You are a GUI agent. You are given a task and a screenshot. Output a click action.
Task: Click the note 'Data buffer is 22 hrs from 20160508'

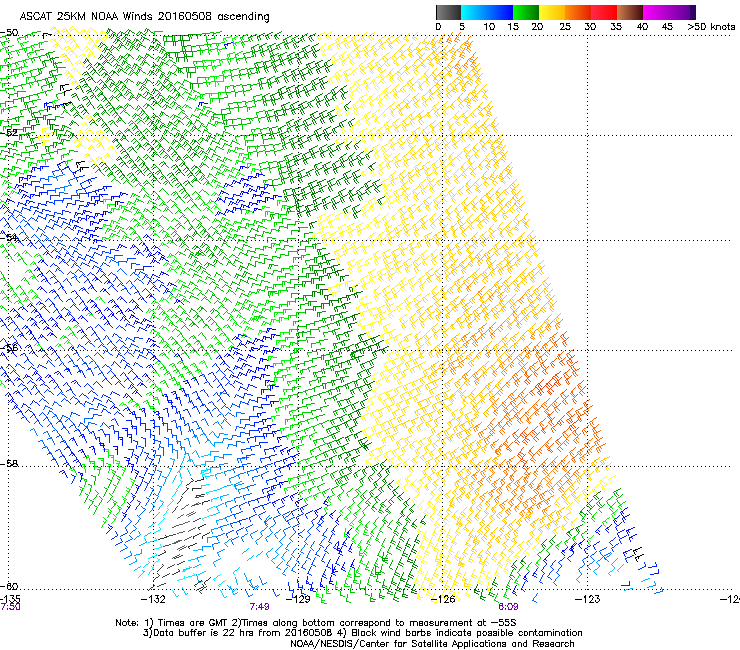click(241, 633)
